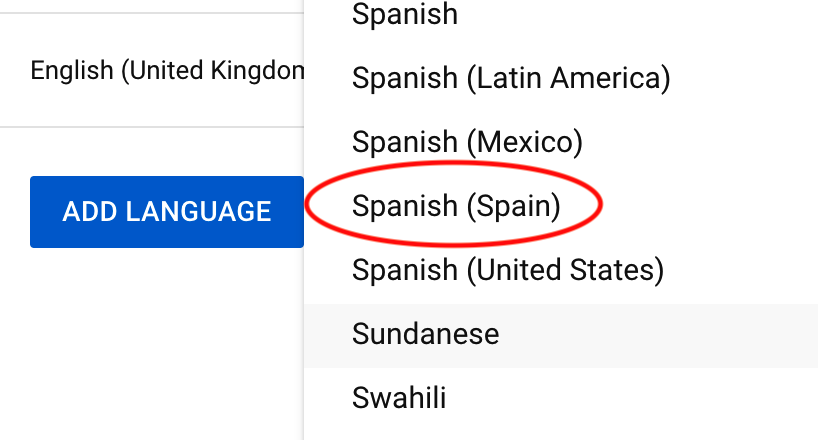Choose plain Spanish from the list
This screenshot has width=818, height=440.
(x=405, y=15)
